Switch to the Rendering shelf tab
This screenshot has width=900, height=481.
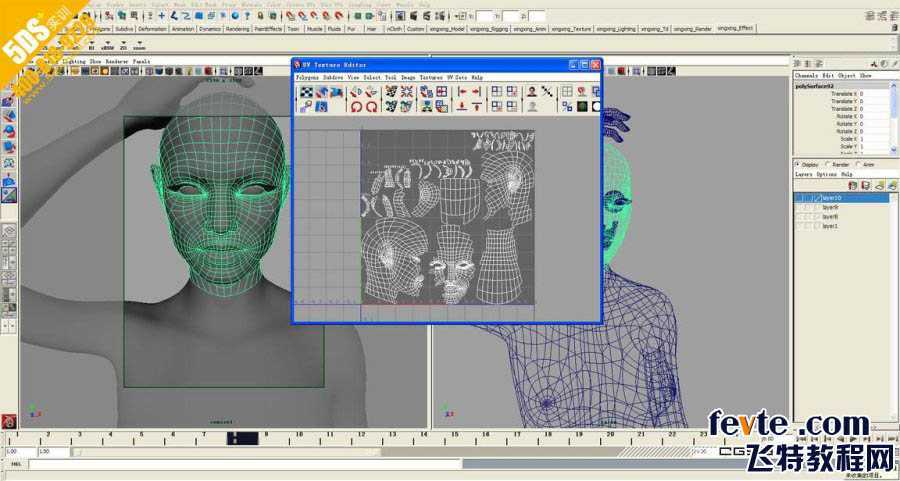237,29
